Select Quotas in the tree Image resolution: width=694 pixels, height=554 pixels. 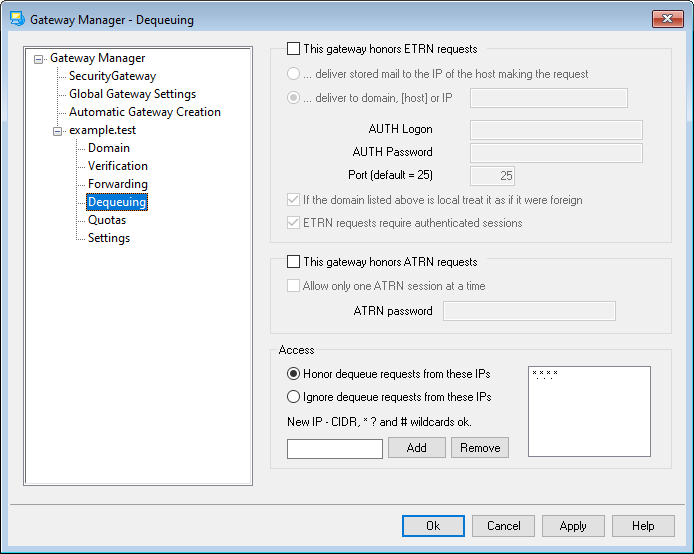pos(106,220)
